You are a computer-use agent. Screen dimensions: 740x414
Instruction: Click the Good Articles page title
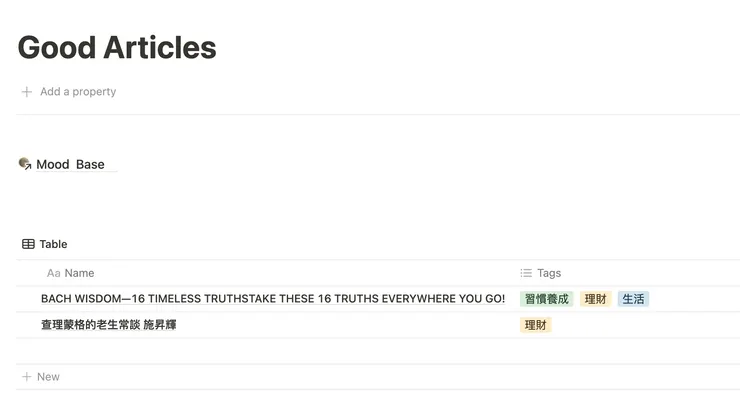(117, 47)
